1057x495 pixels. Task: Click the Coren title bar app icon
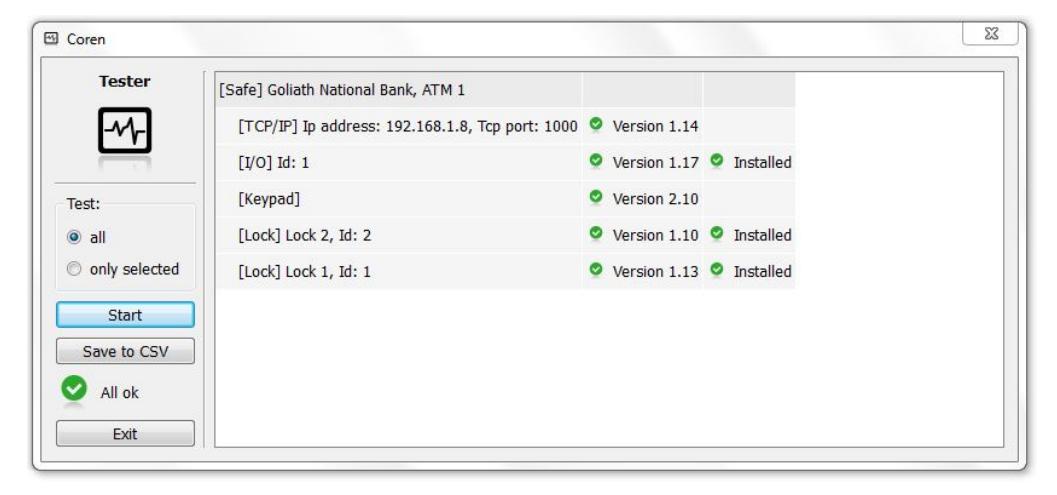pyautogui.click(x=51, y=38)
